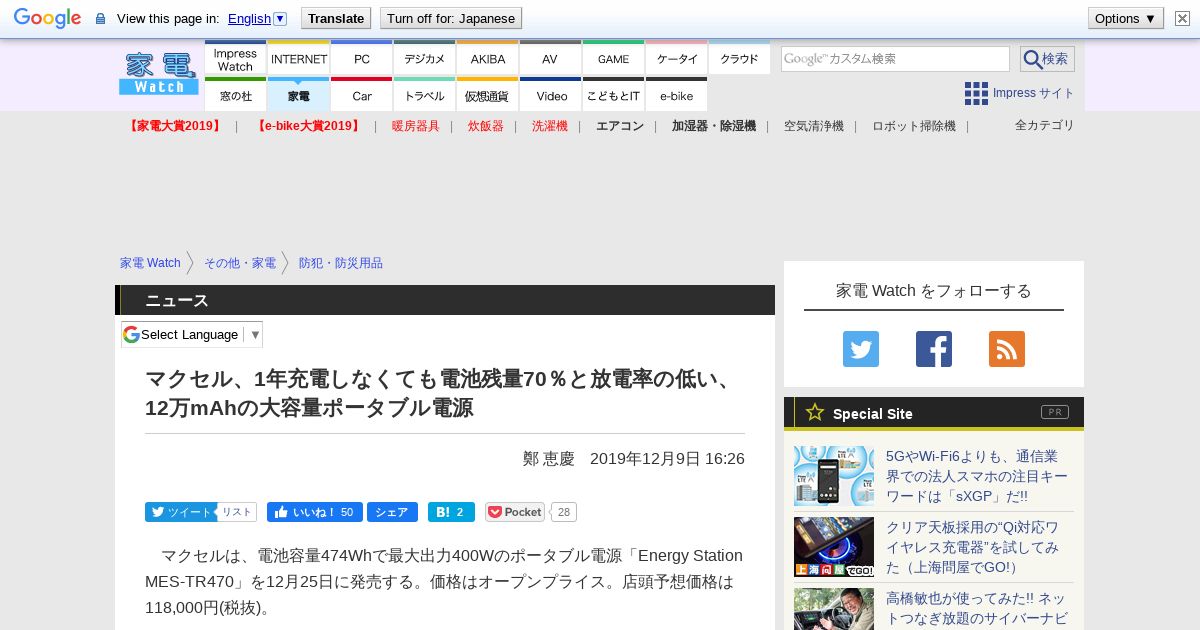This screenshot has width=1200, height=630.
Task: Open the 【e-bike大賞2019】 link
Action: click(x=307, y=126)
